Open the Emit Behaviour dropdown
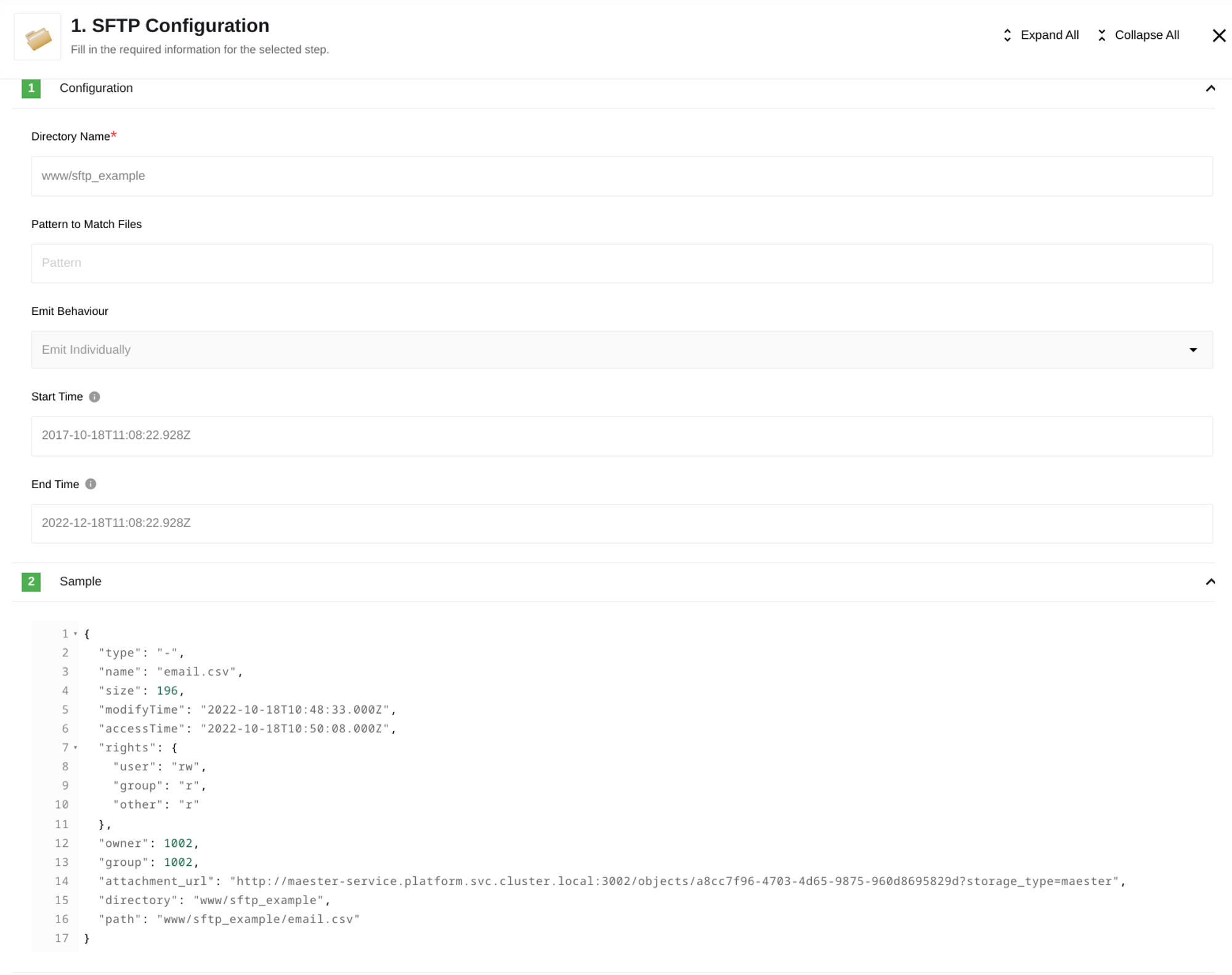Image resolution: width=1232 pixels, height=975 pixels. click(622, 349)
